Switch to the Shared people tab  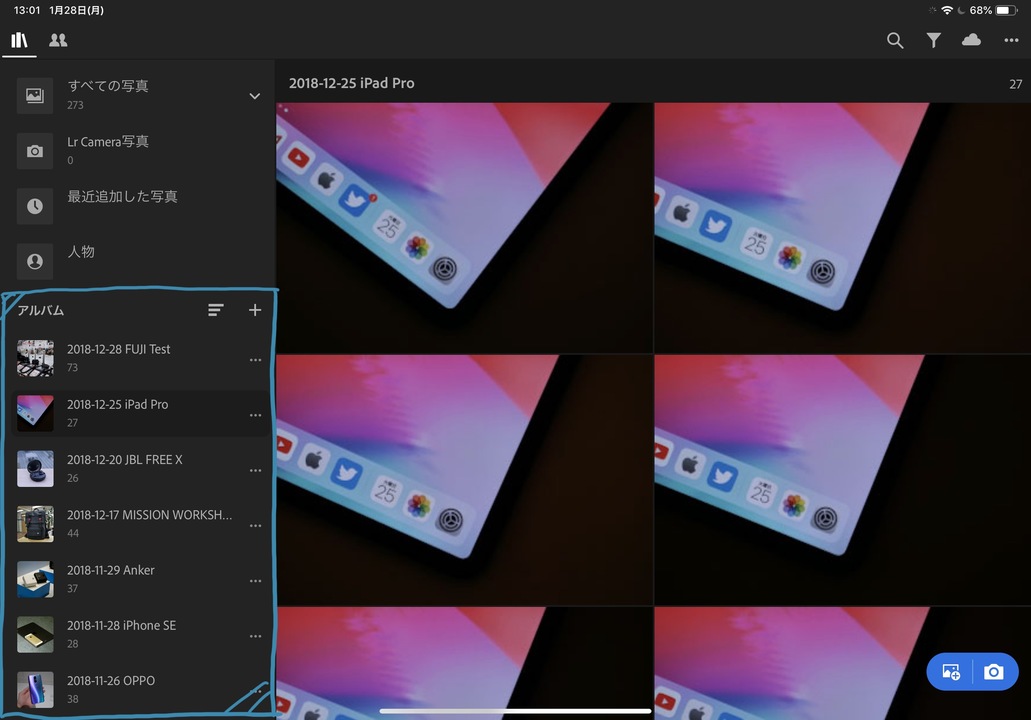click(x=58, y=40)
